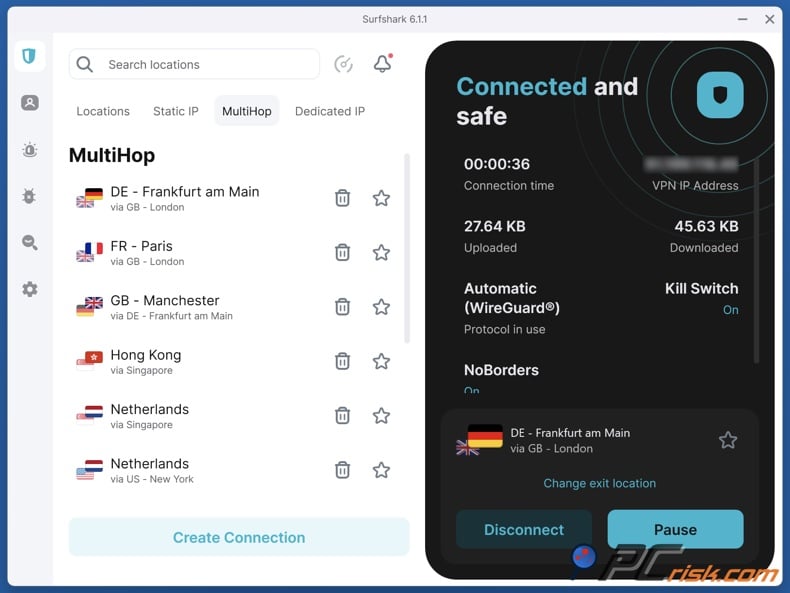790x593 pixels.
Task: Open the Alternative ID person icon in sidebar
Action: coord(30,103)
